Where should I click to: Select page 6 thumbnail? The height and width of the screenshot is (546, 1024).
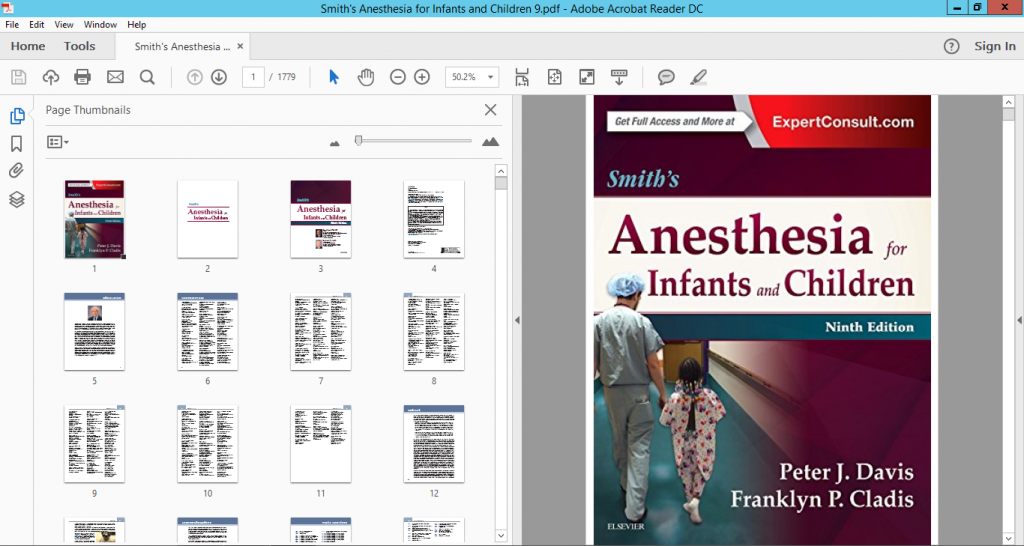point(208,332)
